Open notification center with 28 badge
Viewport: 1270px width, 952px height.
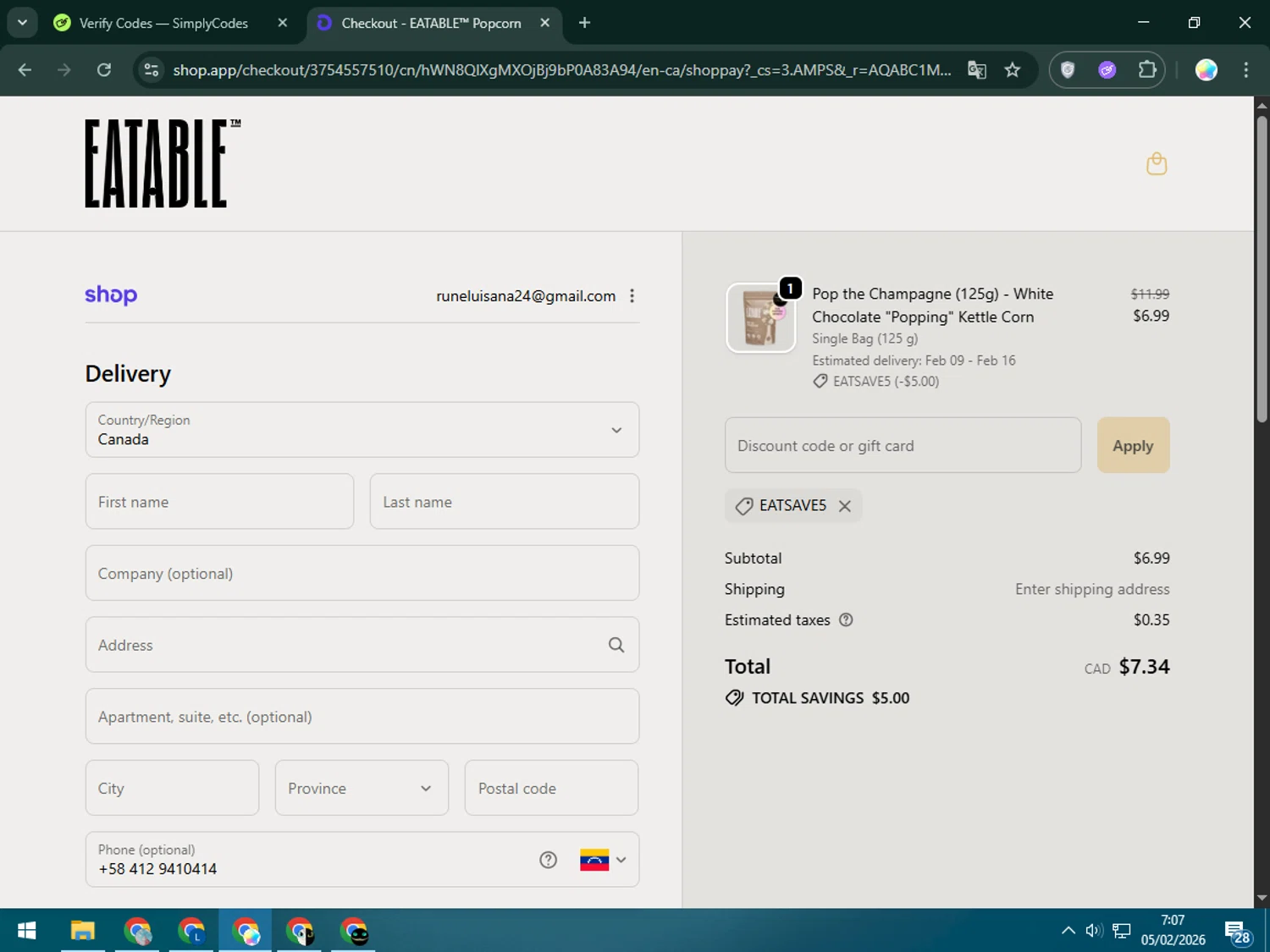1237,932
